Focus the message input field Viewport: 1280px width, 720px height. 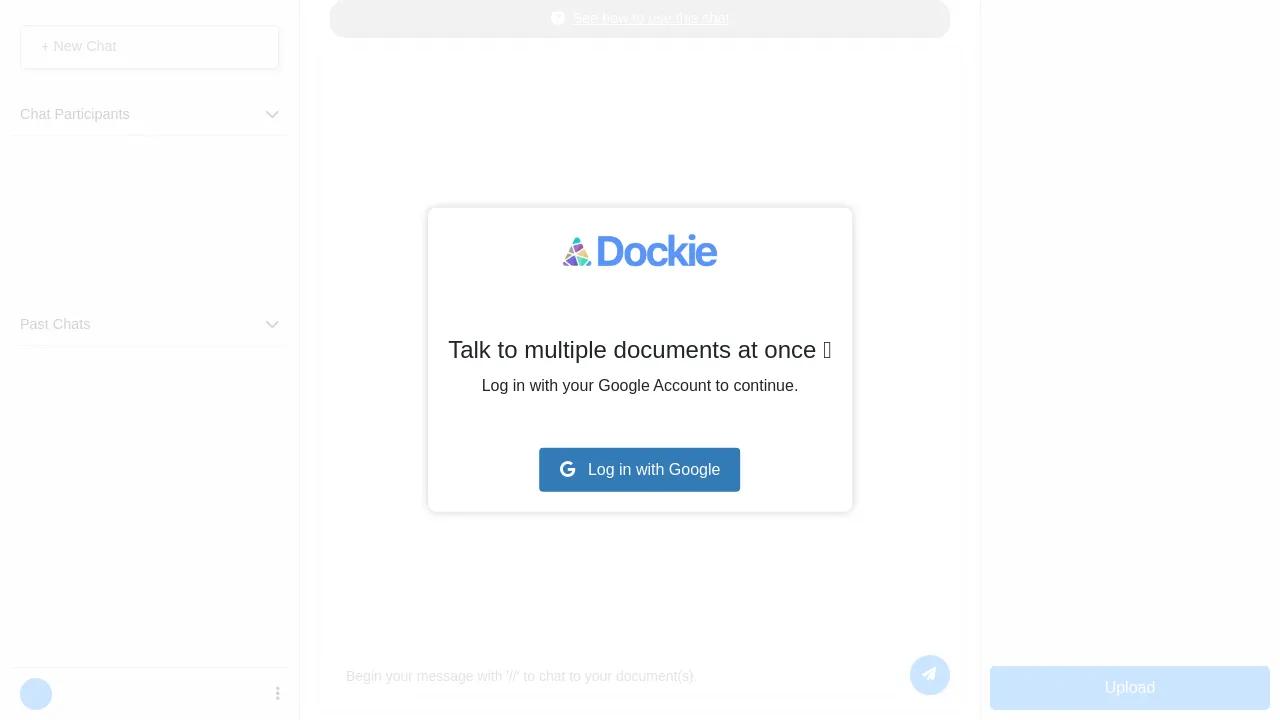pyautogui.click(x=620, y=676)
